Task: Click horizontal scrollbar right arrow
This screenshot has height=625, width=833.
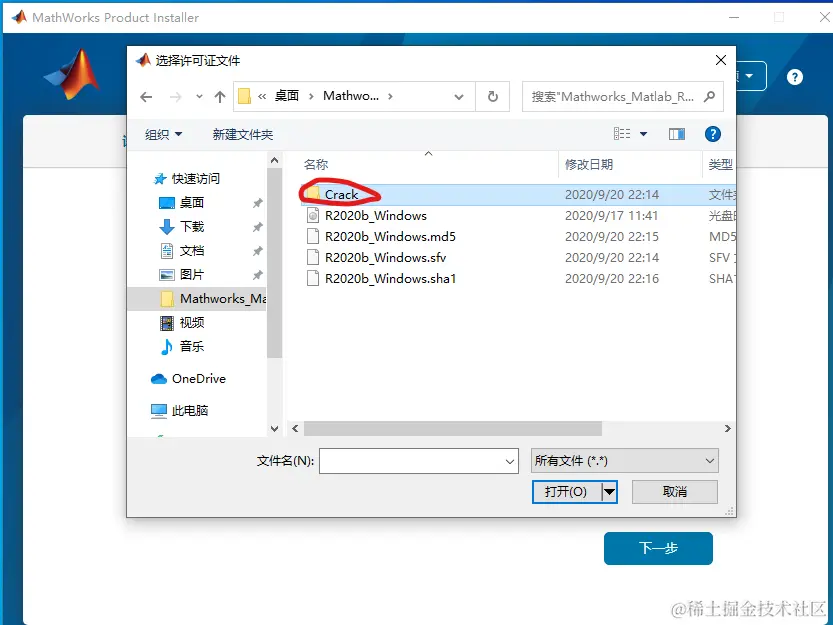Action: point(728,428)
